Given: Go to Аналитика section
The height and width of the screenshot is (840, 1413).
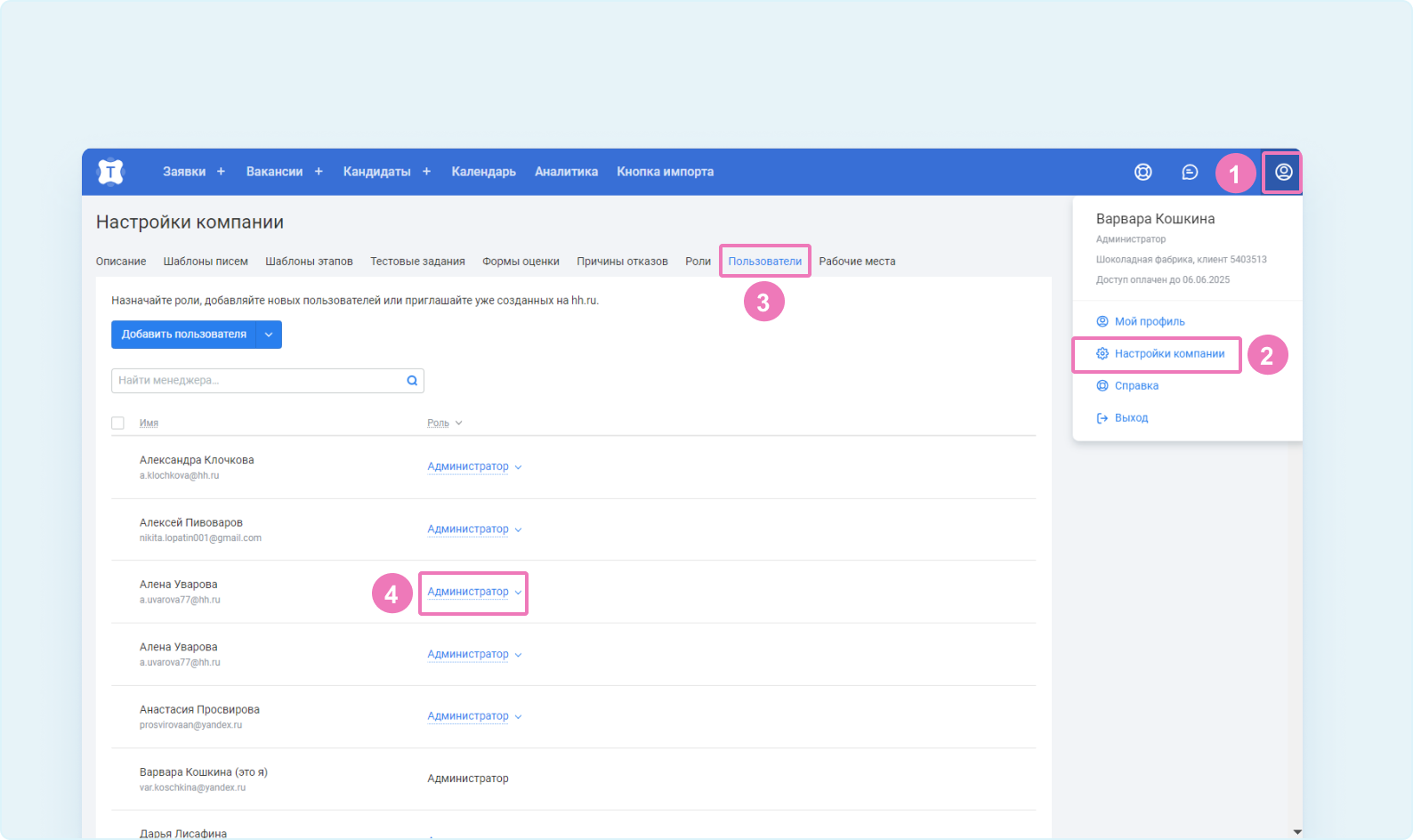Looking at the screenshot, I should 566,172.
